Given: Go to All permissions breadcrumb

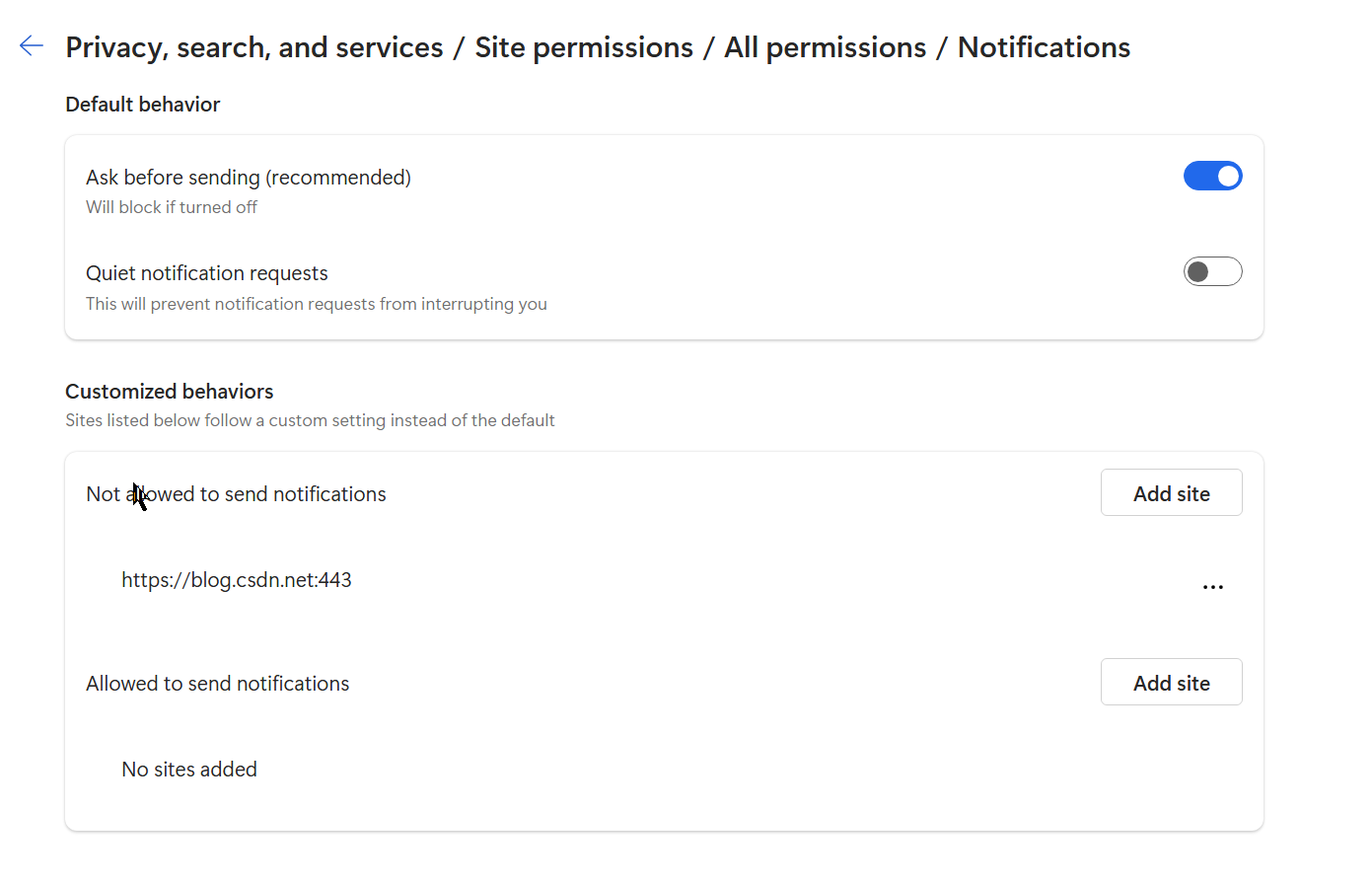Looking at the screenshot, I should point(826,47).
